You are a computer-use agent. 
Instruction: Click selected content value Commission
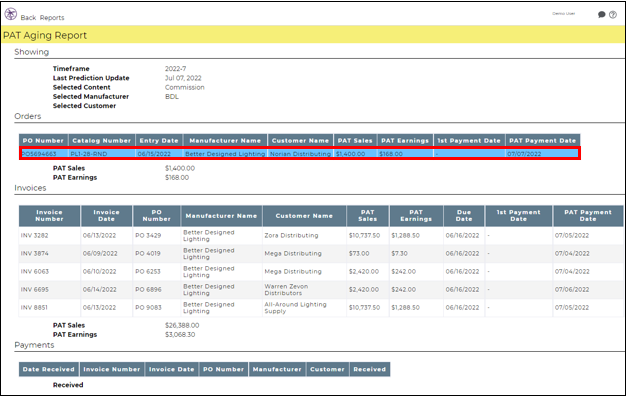(185, 87)
